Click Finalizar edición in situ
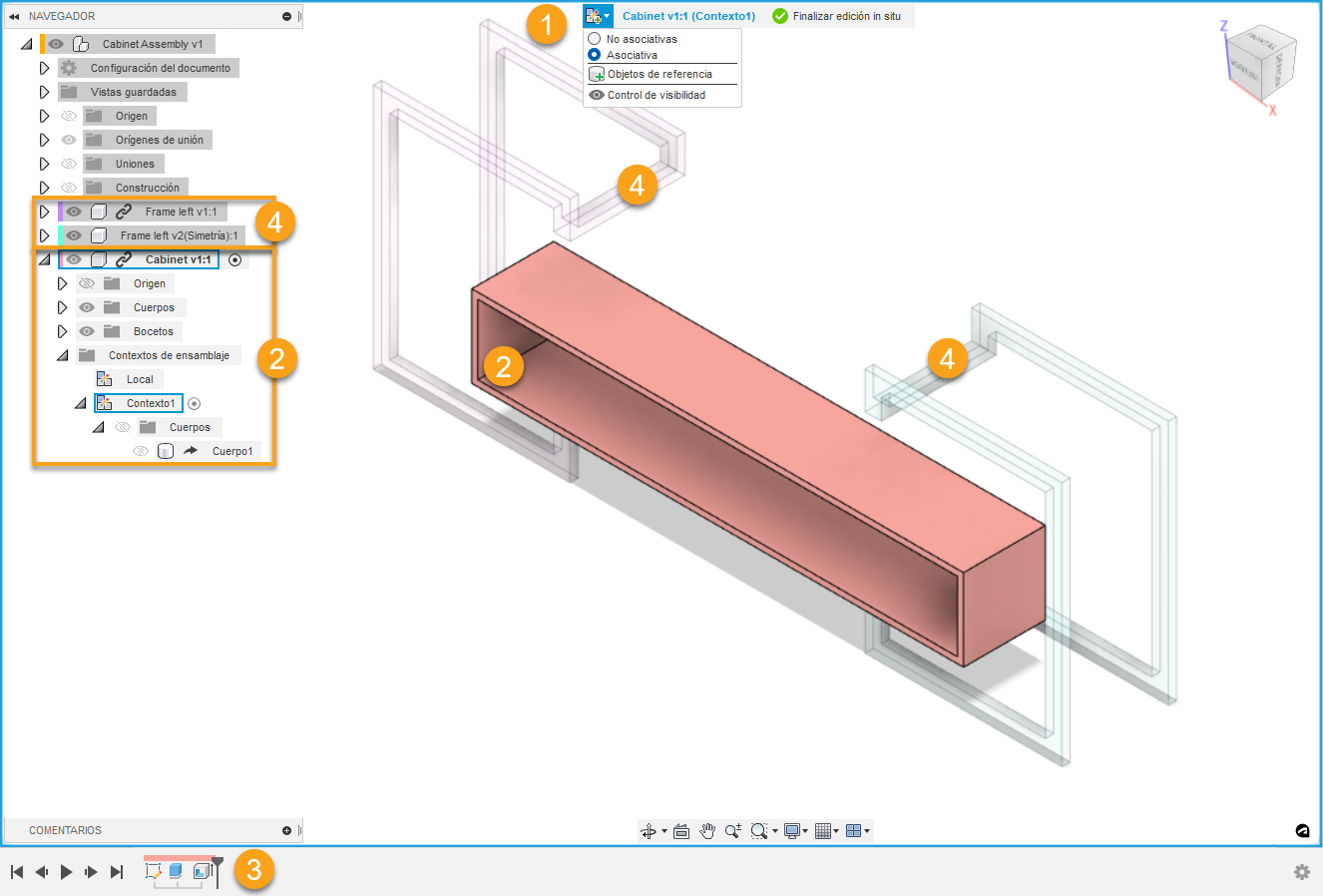Viewport: 1323px width, 896px height. click(x=837, y=16)
